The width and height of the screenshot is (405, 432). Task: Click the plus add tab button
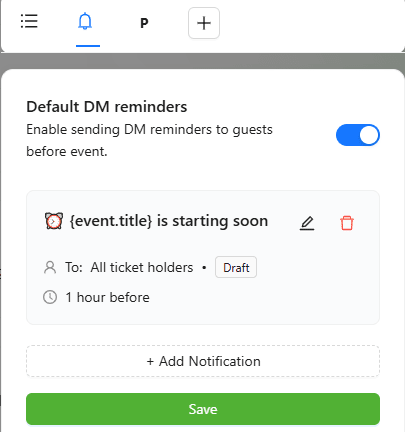click(x=204, y=23)
